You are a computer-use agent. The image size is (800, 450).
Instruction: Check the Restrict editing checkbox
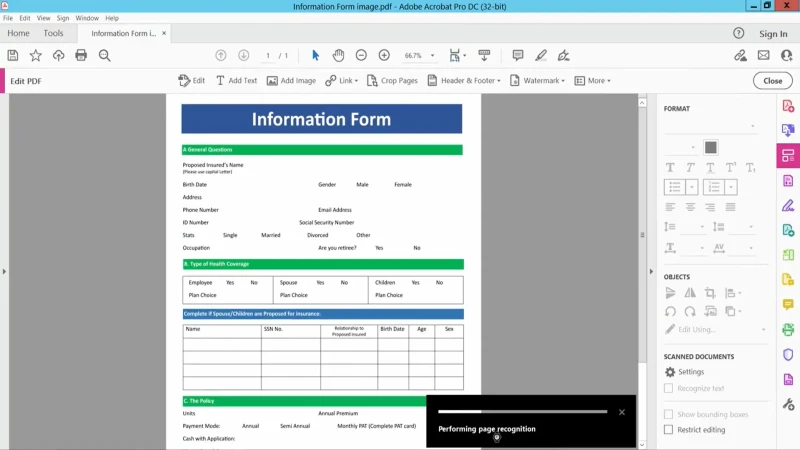(668, 430)
